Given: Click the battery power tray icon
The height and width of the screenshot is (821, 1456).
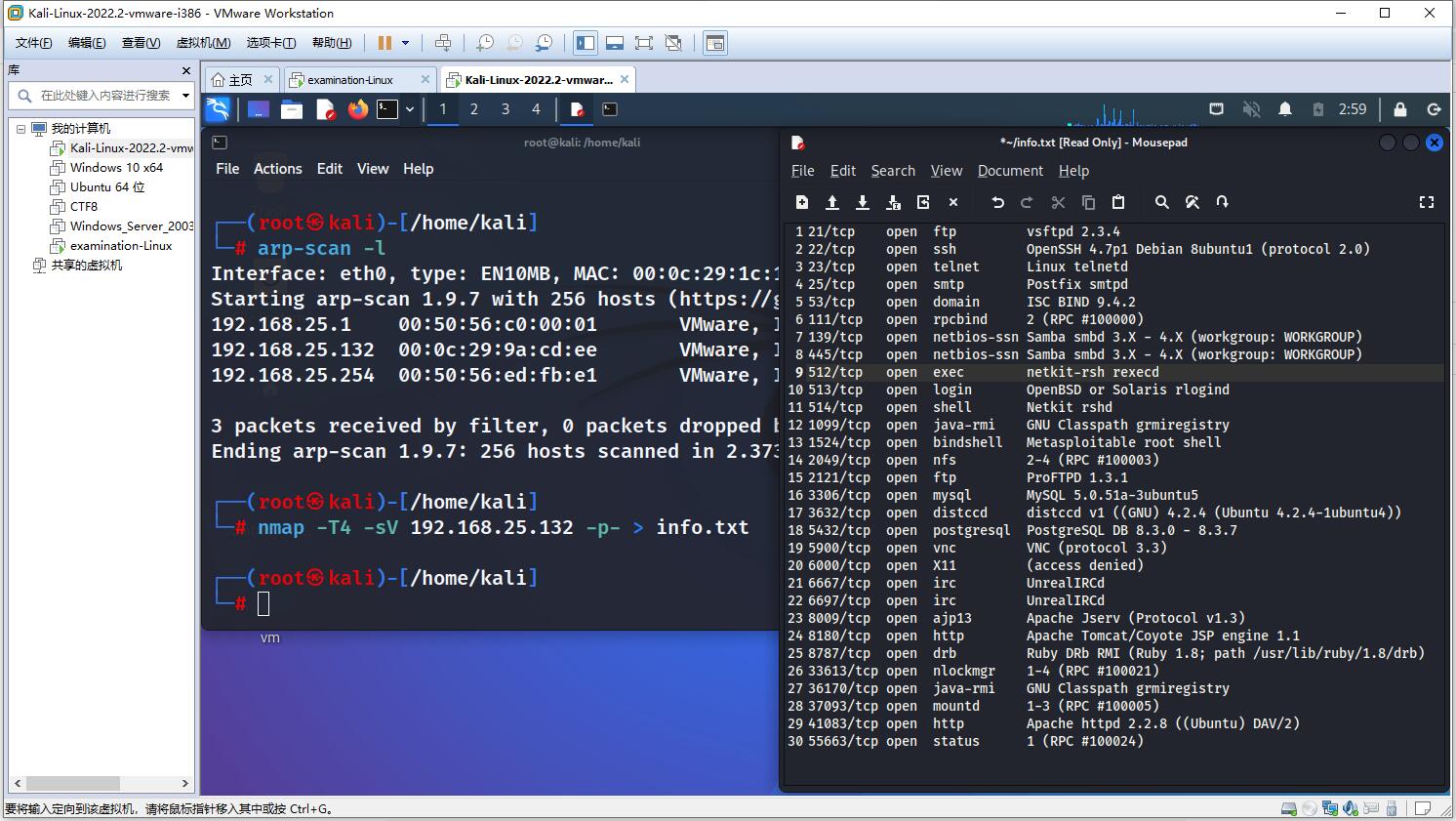Looking at the screenshot, I should 1318,109.
